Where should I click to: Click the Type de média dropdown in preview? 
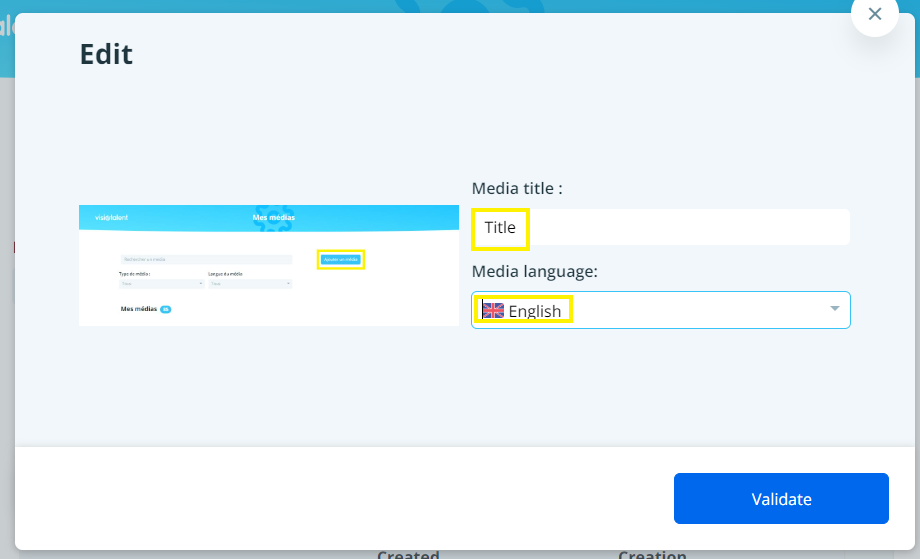[x=161, y=284]
